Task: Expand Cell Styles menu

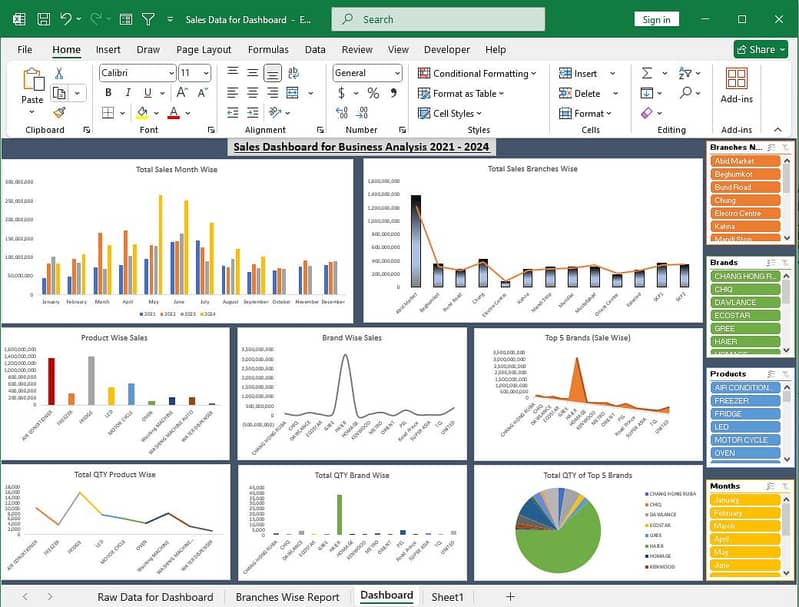Action: [x=450, y=113]
